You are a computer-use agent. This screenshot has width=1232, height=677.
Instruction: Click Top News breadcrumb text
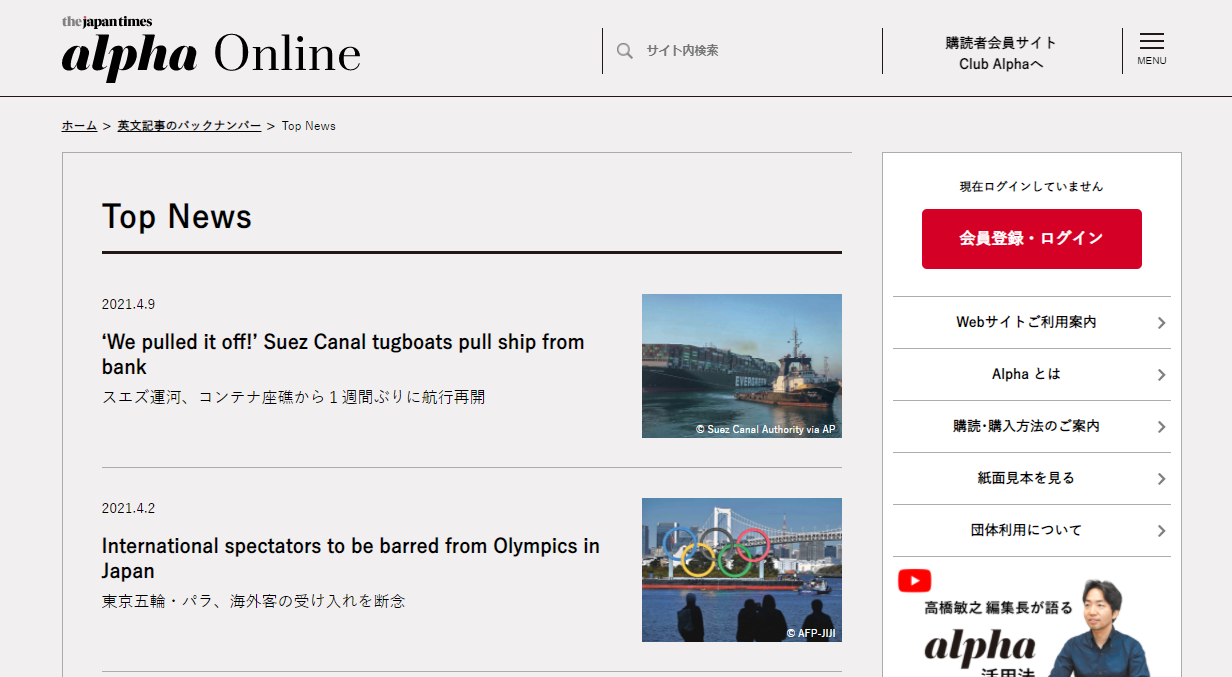coord(309,126)
